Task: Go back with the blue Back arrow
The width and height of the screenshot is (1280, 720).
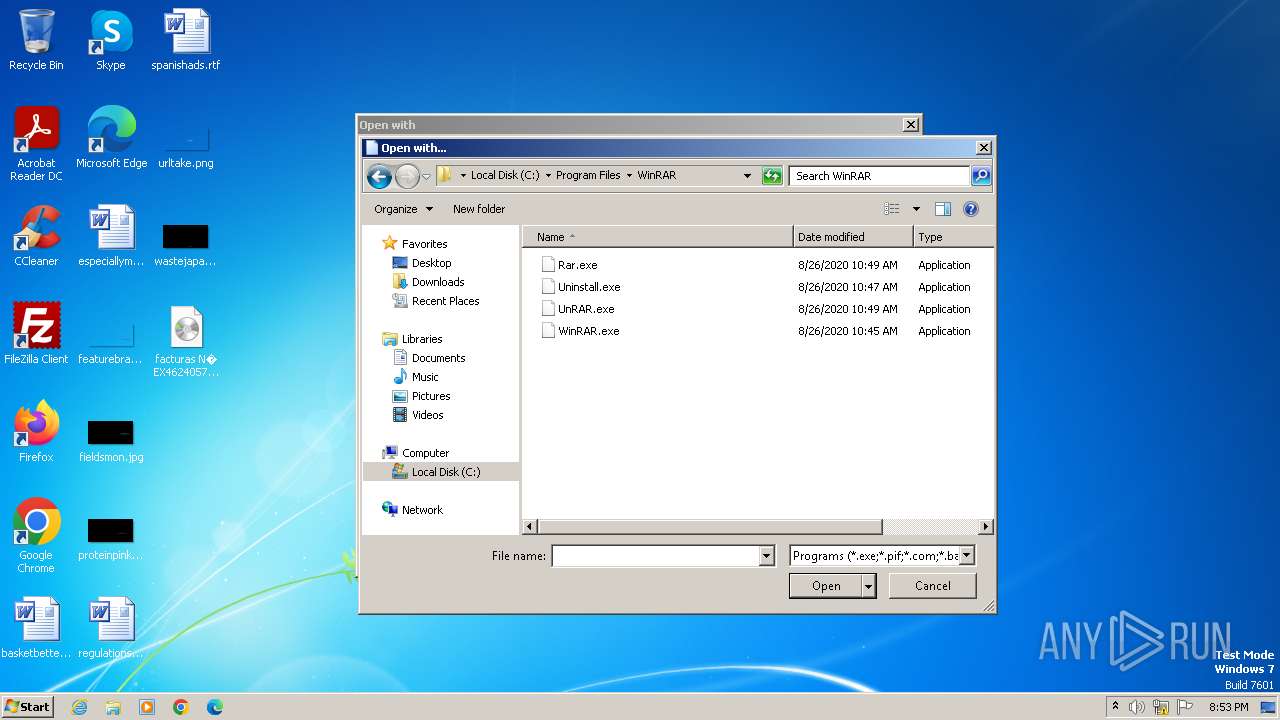Action: (379, 177)
